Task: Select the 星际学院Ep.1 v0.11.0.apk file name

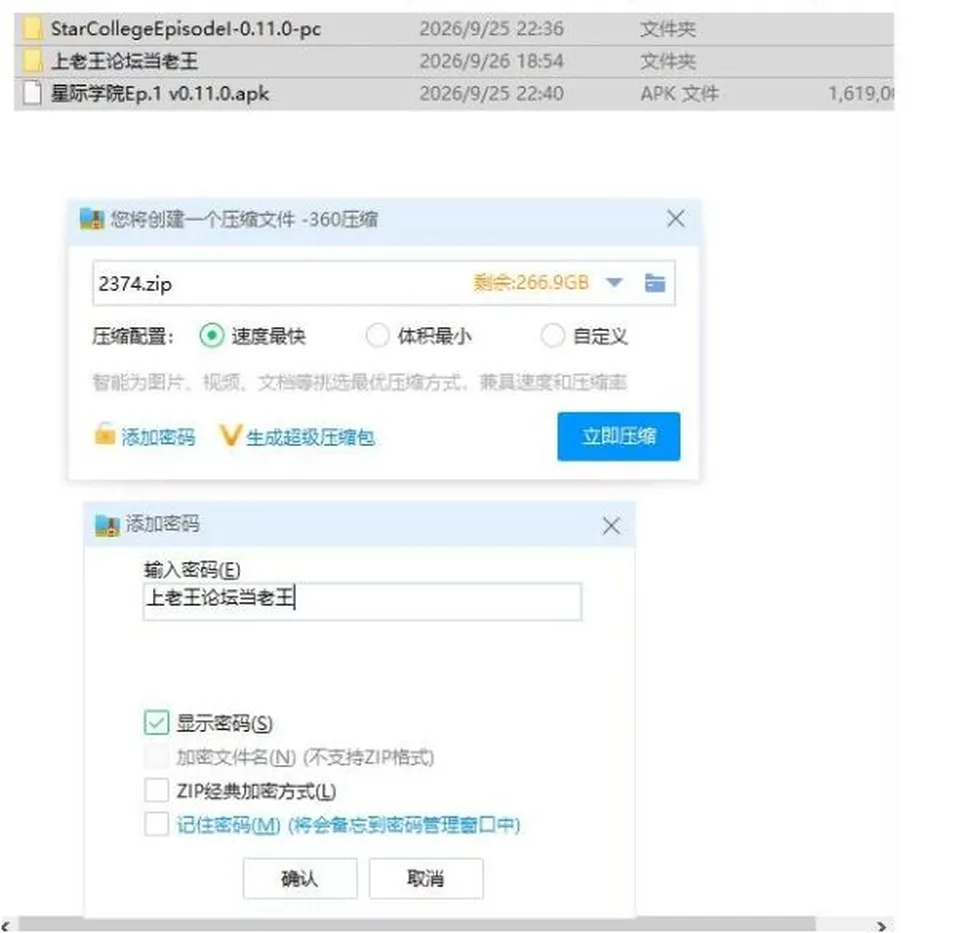Action: click(x=160, y=94)
